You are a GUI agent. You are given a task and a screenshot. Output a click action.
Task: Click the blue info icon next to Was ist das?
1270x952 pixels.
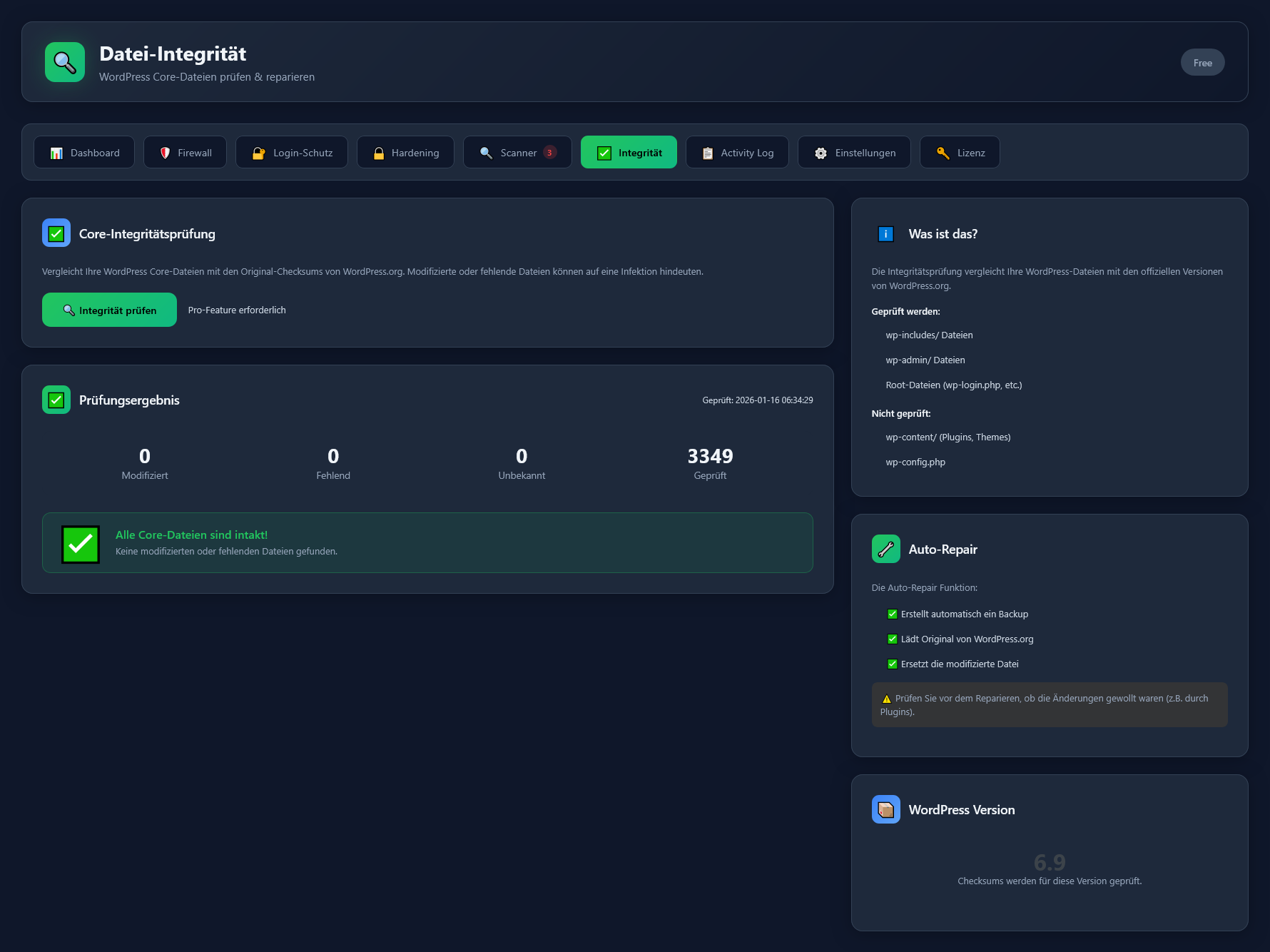[x=885, y=234]
